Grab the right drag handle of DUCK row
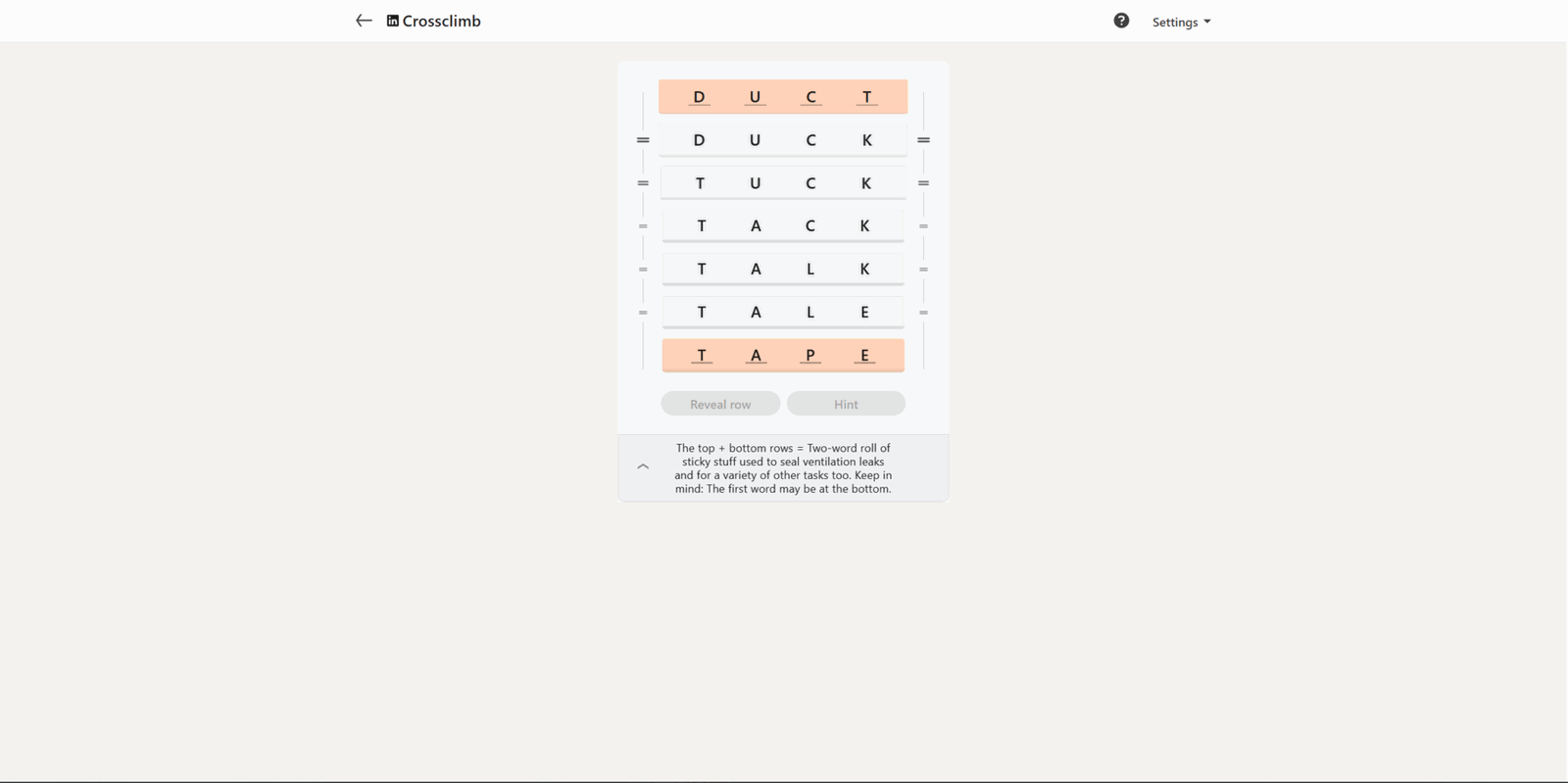The height and width of the screenshot is (783, 1568). coord(923,140)
